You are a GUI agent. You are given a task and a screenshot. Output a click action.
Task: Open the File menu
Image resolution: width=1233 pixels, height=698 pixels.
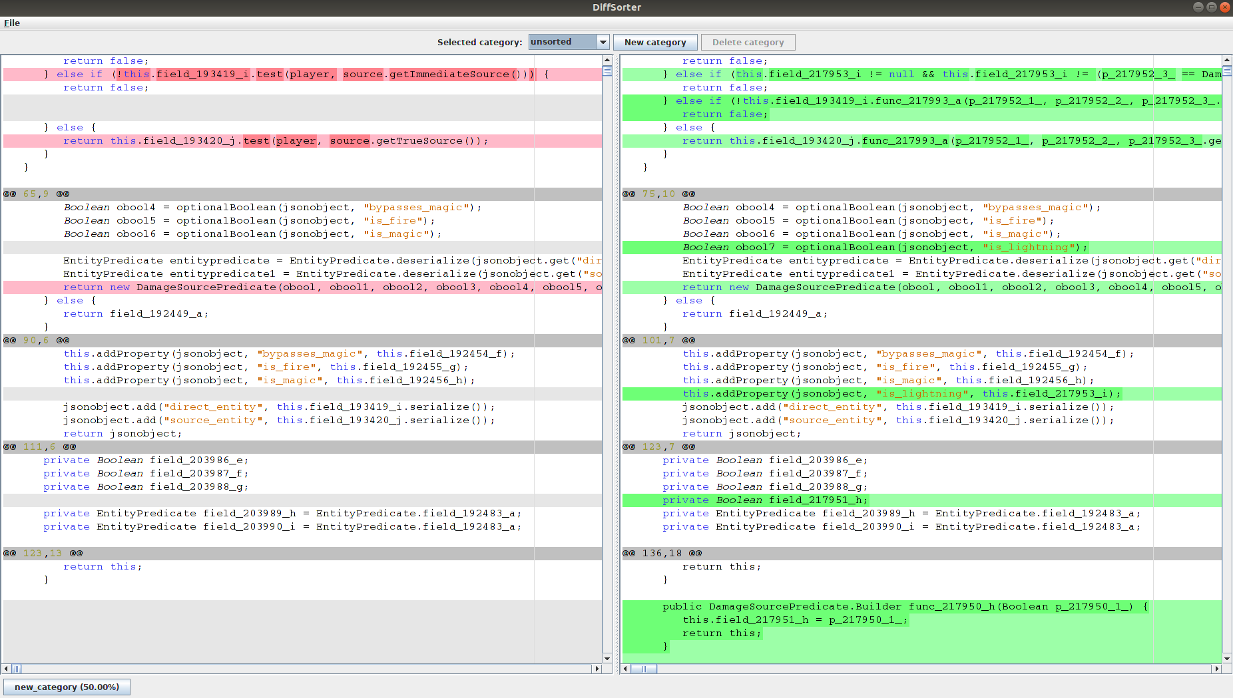pyautogui.click(x=12, y=22)
